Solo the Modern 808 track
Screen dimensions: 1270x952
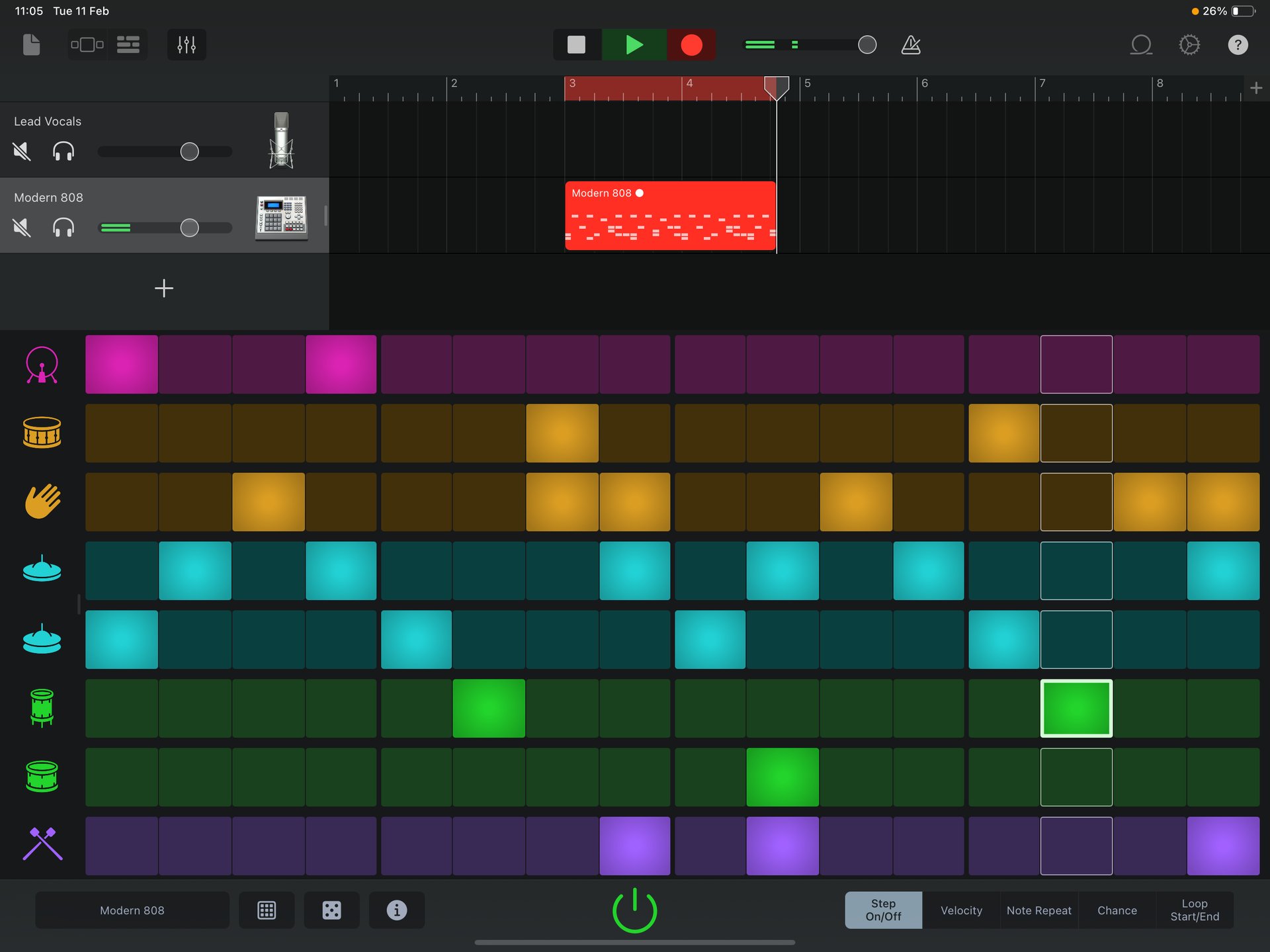coord(63,228)
